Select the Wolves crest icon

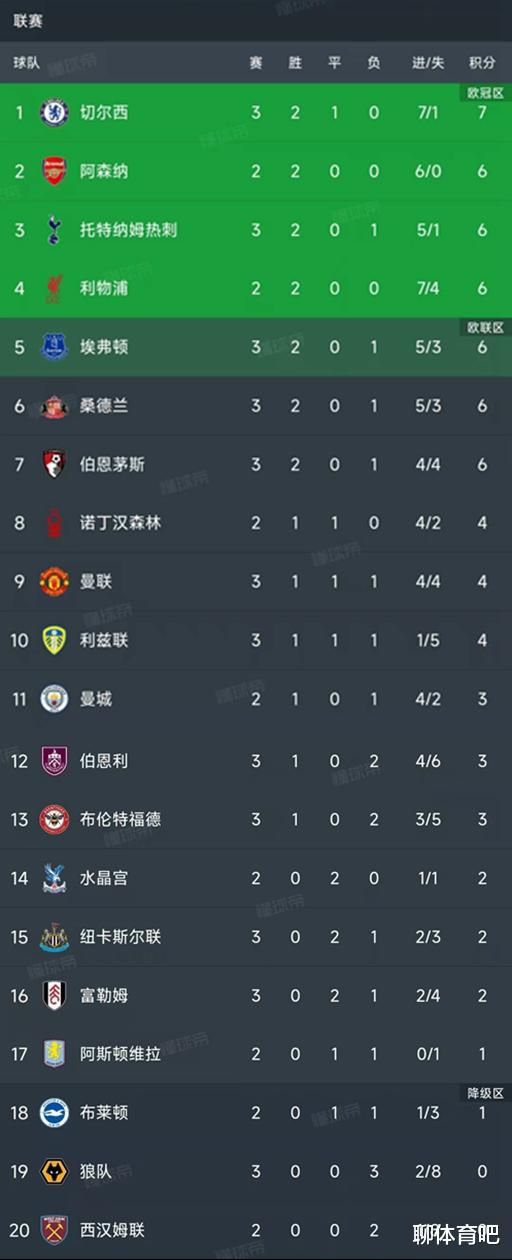tap(54, 1170)
